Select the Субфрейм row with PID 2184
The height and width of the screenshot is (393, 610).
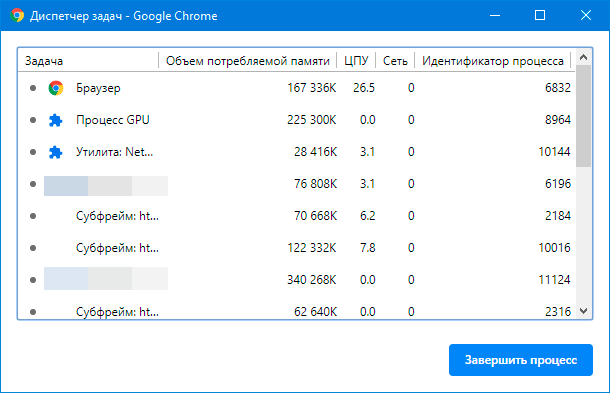pyautogui.click(x=296, y=216)
